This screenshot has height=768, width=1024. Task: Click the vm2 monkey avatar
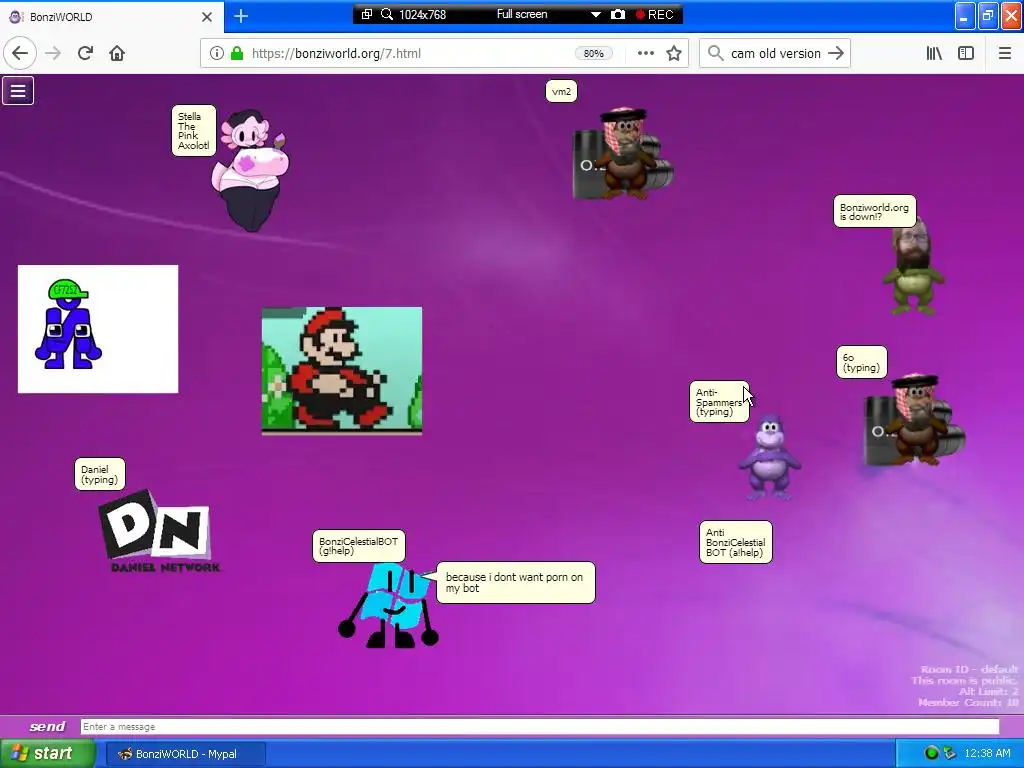(622, 154)
